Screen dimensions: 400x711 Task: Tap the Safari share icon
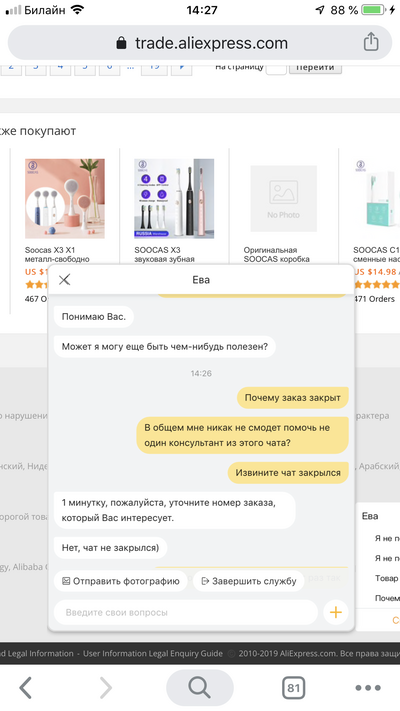pos(371,42)
